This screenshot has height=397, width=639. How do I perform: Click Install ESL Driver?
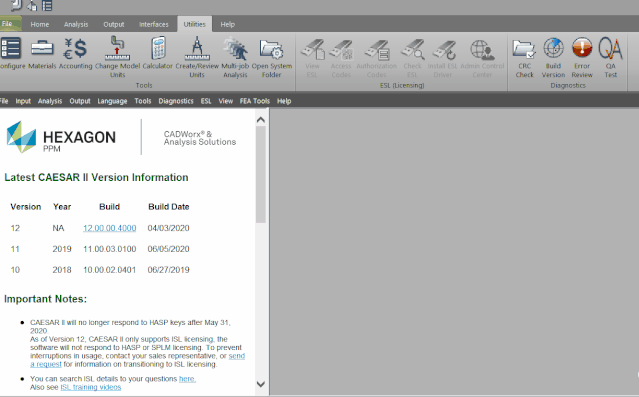[x=443, y=58]
